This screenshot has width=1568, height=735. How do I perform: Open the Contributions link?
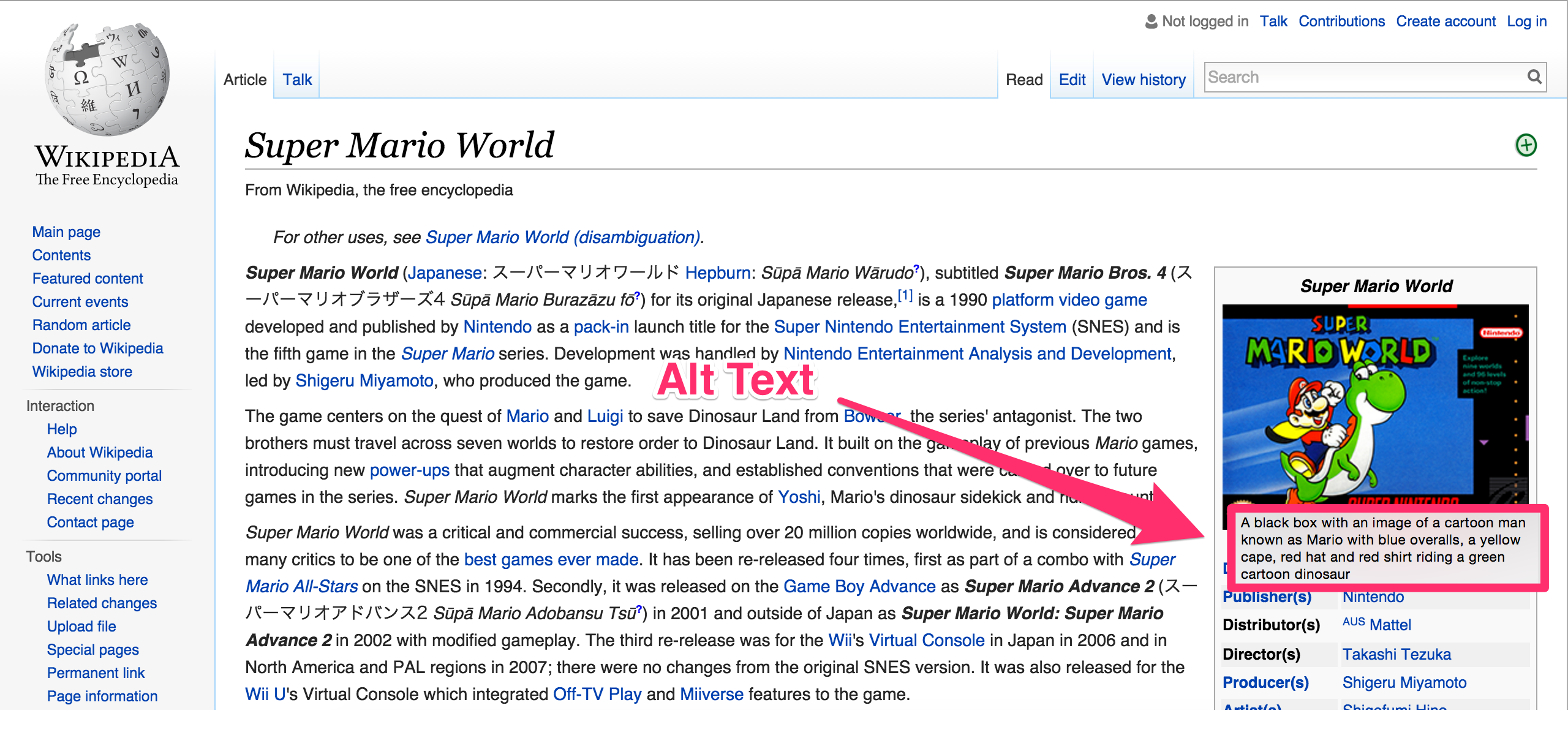point(1341,21)
